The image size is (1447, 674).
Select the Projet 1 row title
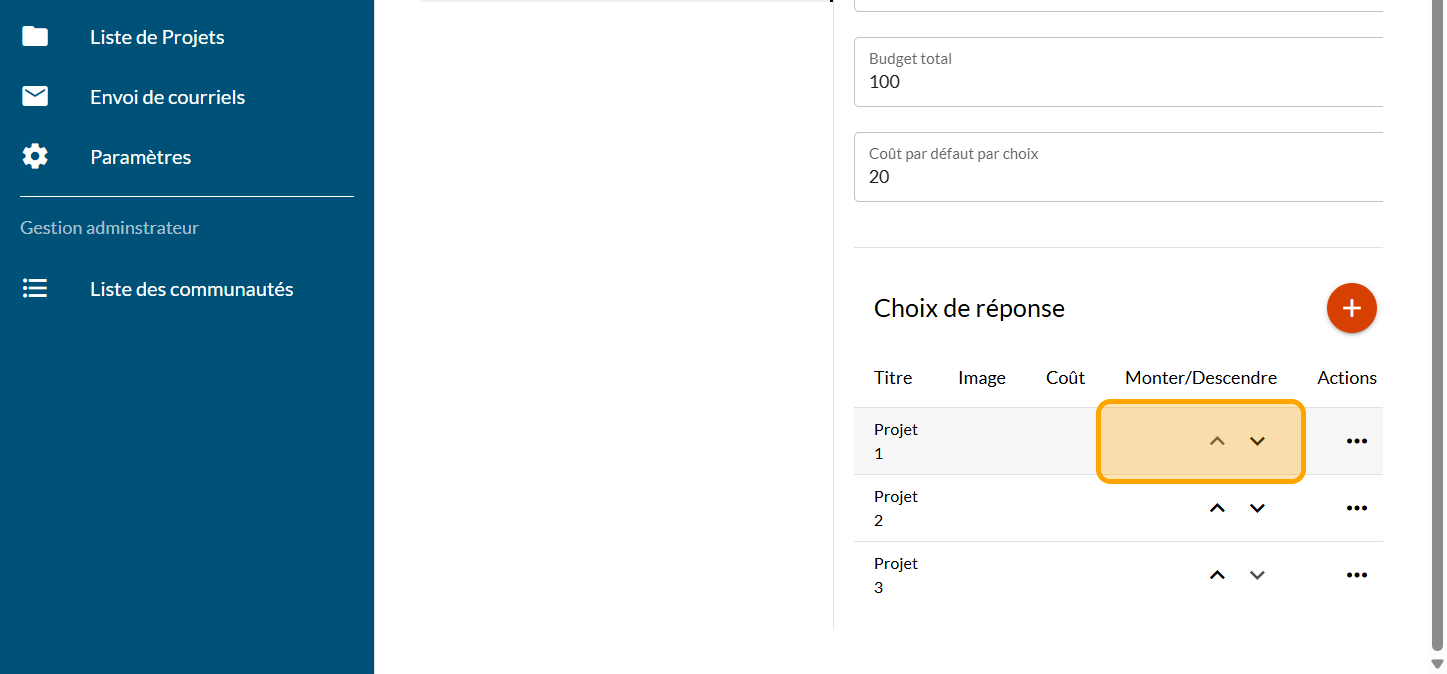coord(895,441)
